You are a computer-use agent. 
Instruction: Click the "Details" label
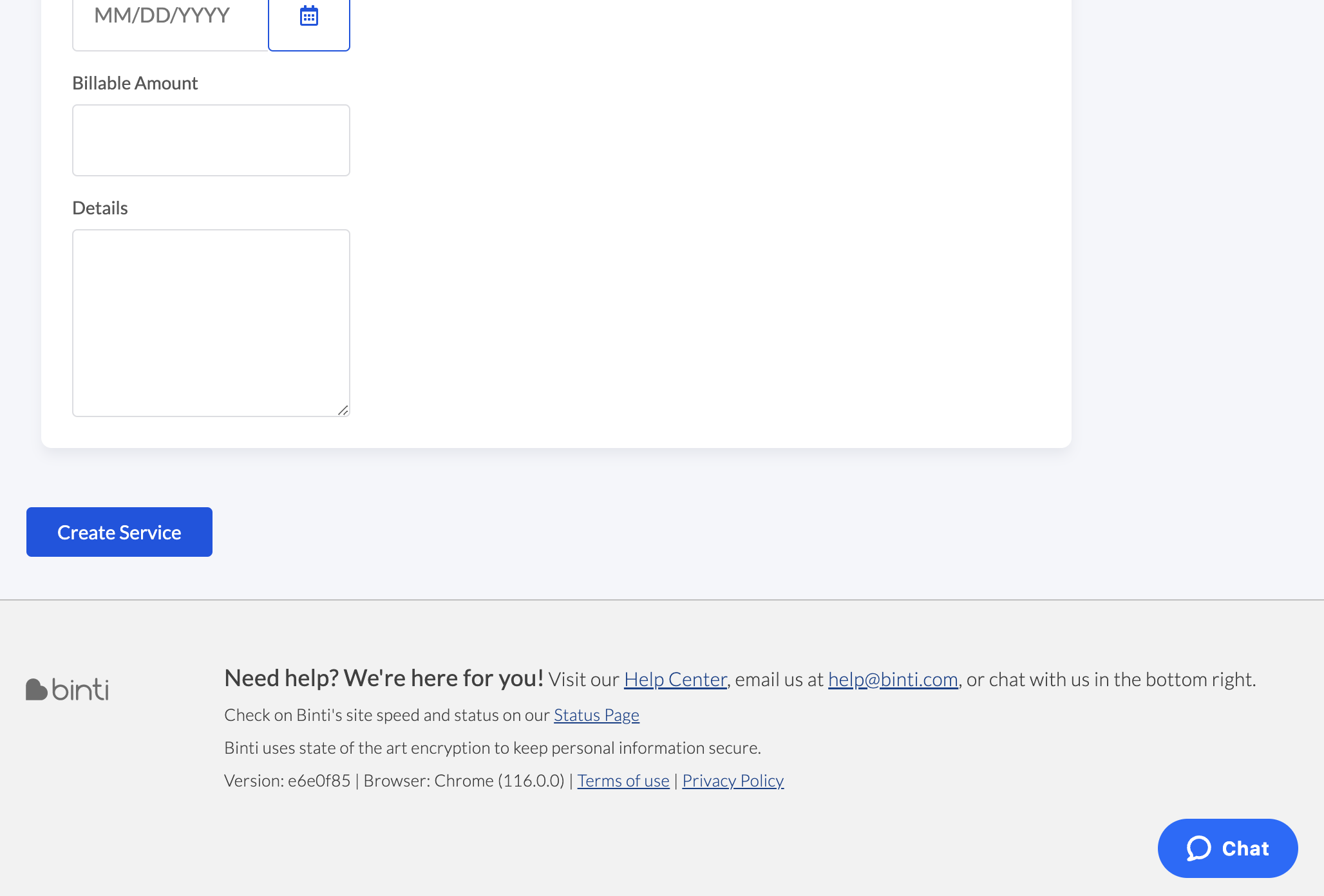tap(100, 208)
